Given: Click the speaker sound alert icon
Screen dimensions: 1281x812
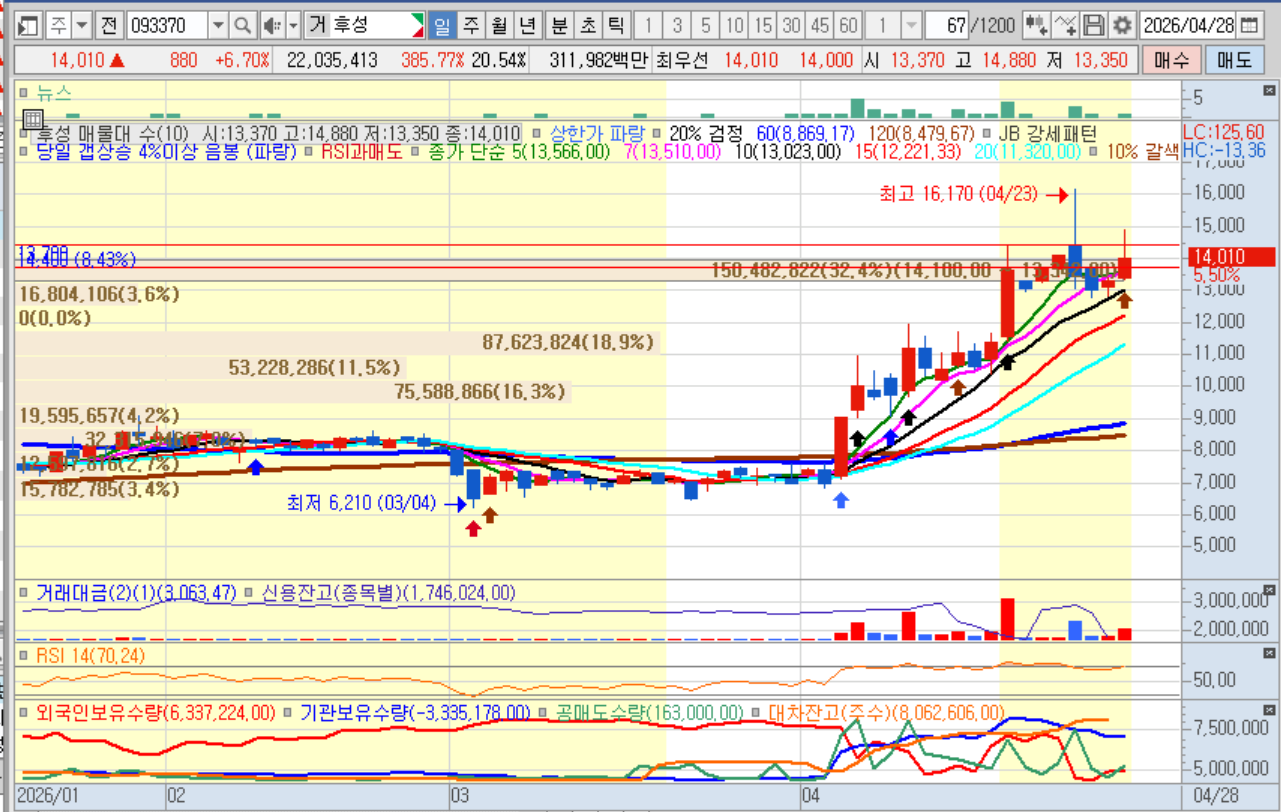Looking at the screenshot, I should pyautogui.click(x=270, y=24).
